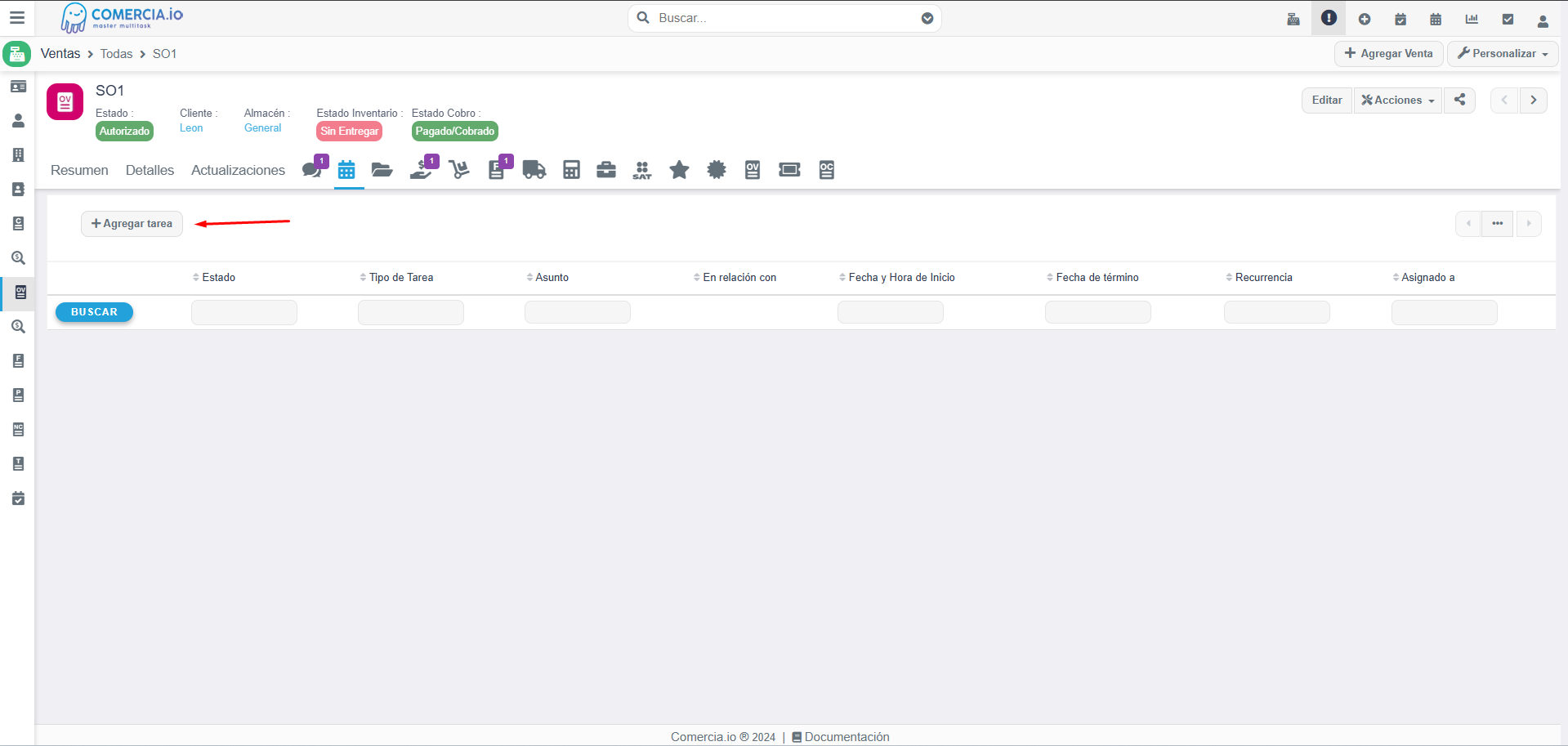Switch to the Resumen tab
The width and height of the screenshot is (1568, 746).
[79, 170]
